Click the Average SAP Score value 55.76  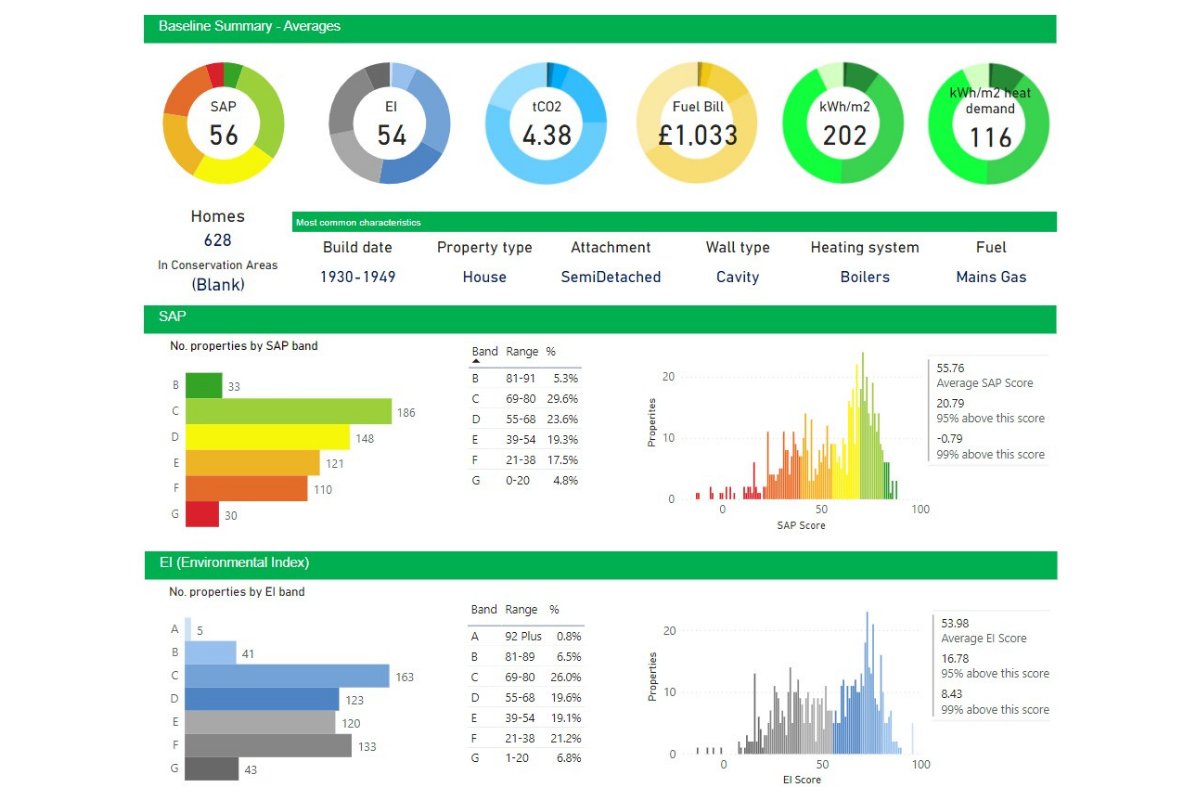point(950,367)
